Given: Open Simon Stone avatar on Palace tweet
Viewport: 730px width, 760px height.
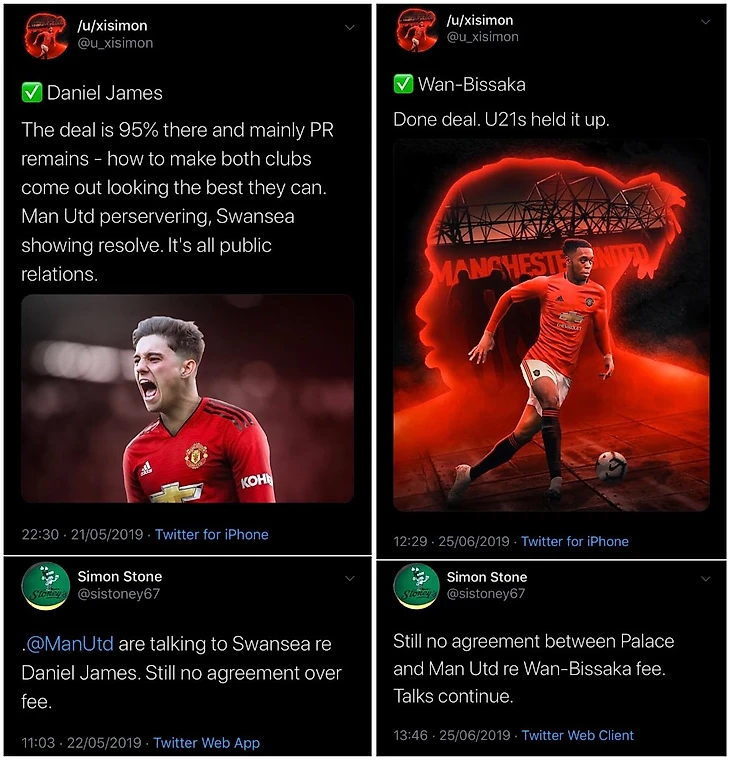Looking at the screenshot, I should pyautogui.click(x=417, y=586).
